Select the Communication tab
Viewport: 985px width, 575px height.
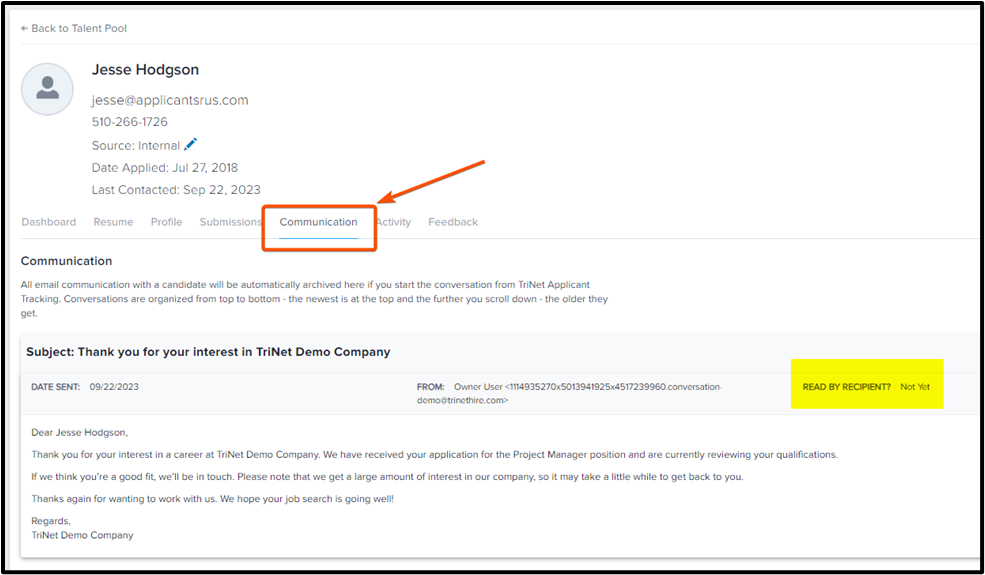(x=318, y=222)
